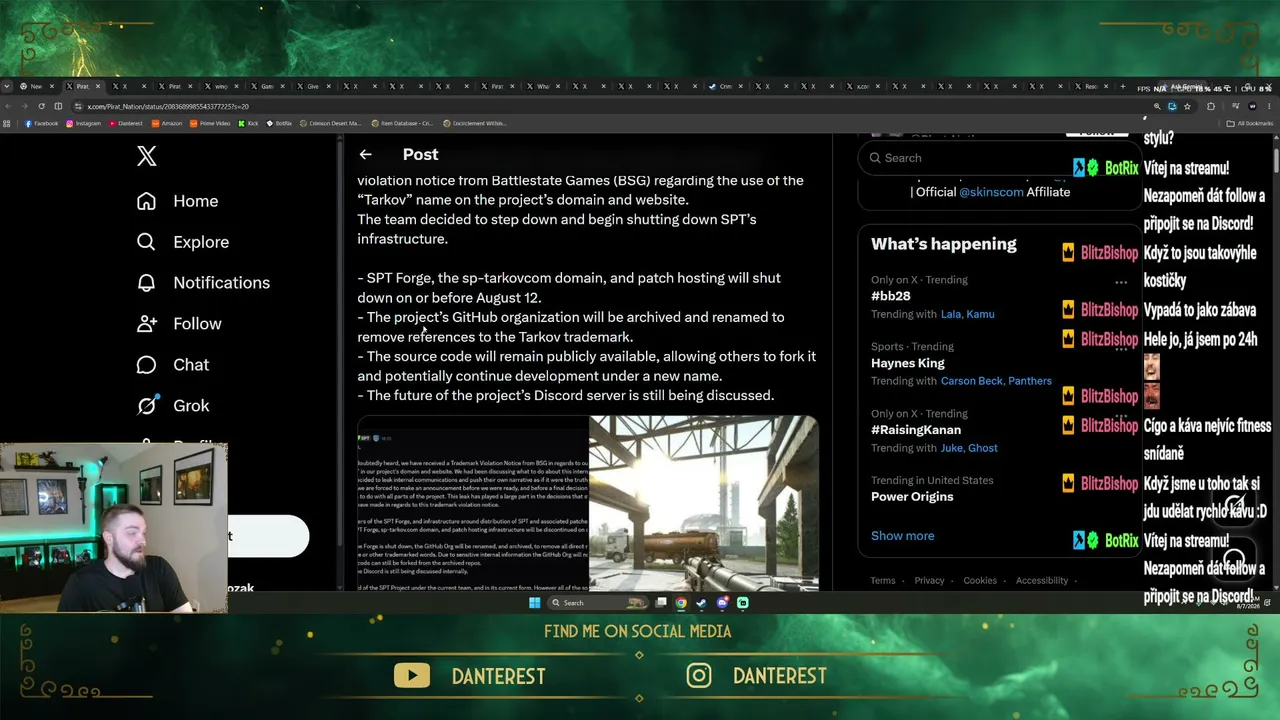This screenshot has width=1280, height=720.
Task: Open more options for #bb28 trend
Action: (x=1121, y=282)
